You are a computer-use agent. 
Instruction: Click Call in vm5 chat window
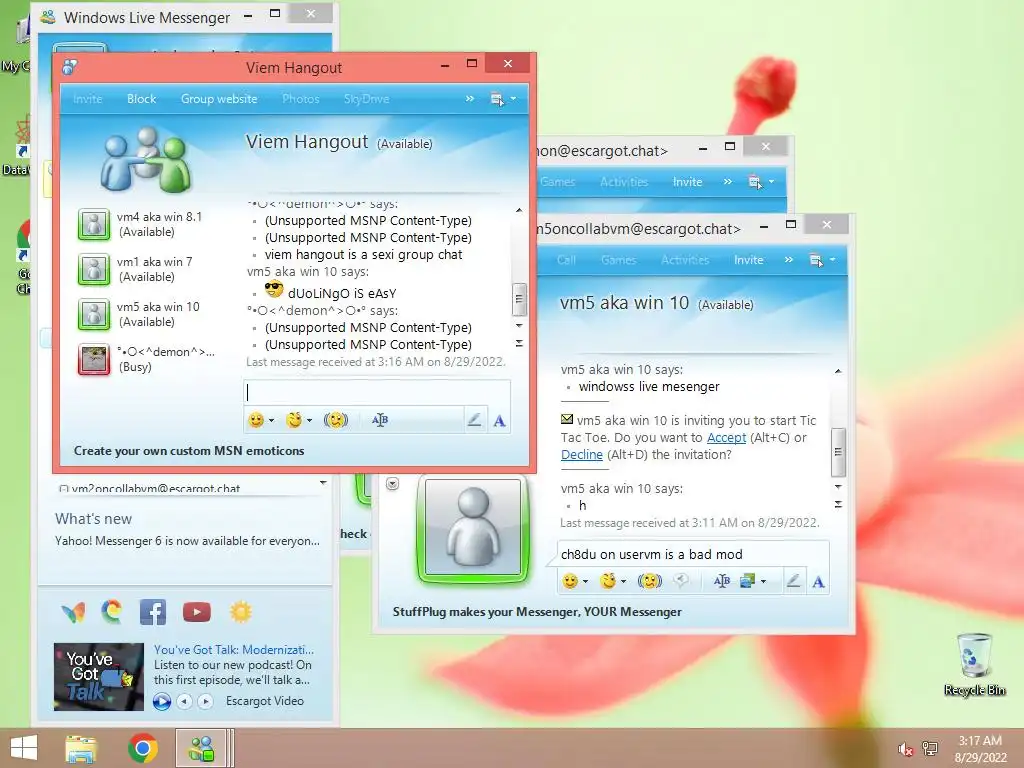(566, 260)
